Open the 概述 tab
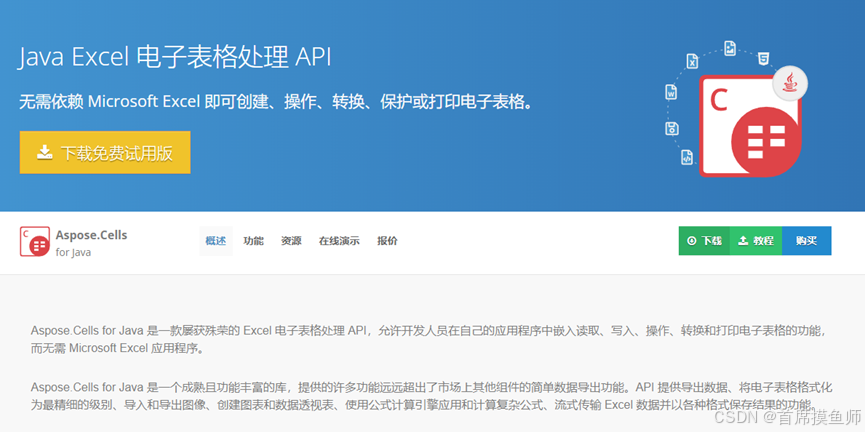Viewport: 865px width, 432px height. point(216,241)
